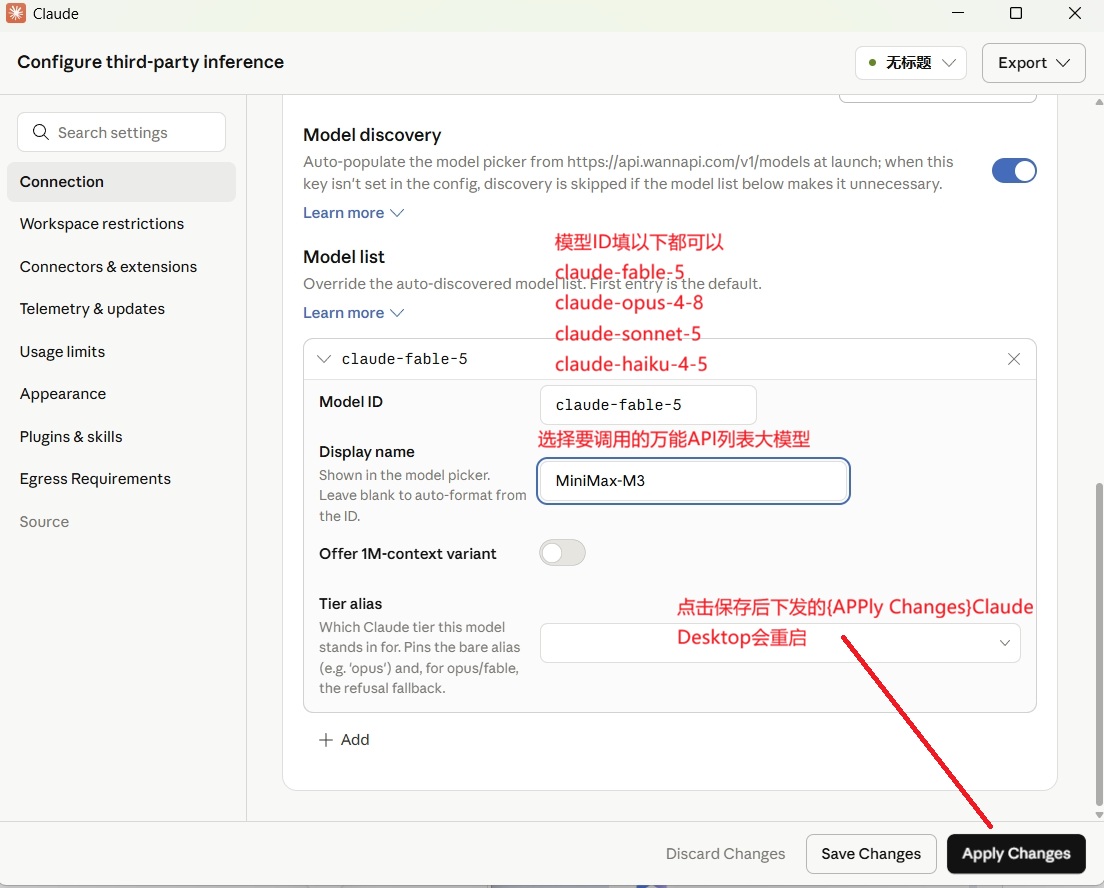1104x888 pixels.
Task: Remove the claude-fable-5 model entry
Action: point(1013,359)
